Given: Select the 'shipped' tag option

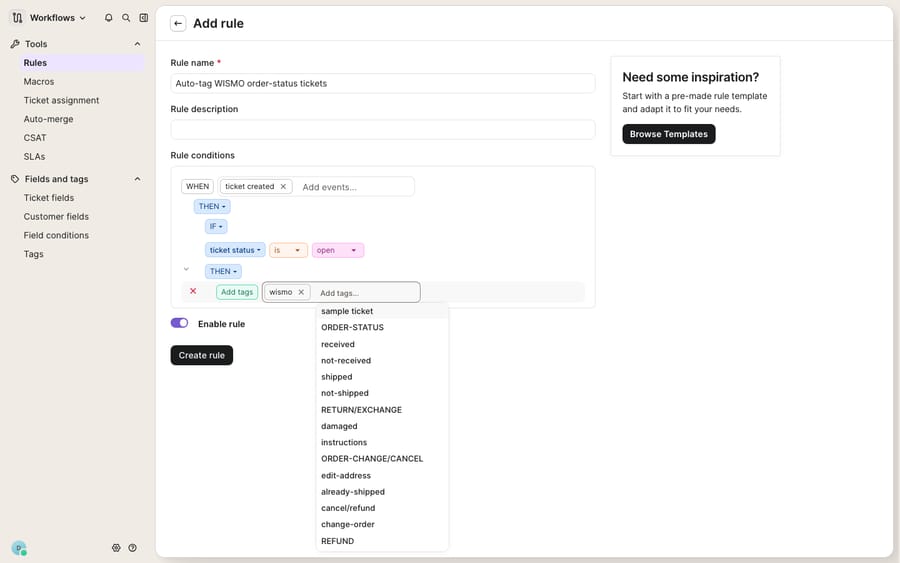Looking at the screenshot, I should (382, 377).
